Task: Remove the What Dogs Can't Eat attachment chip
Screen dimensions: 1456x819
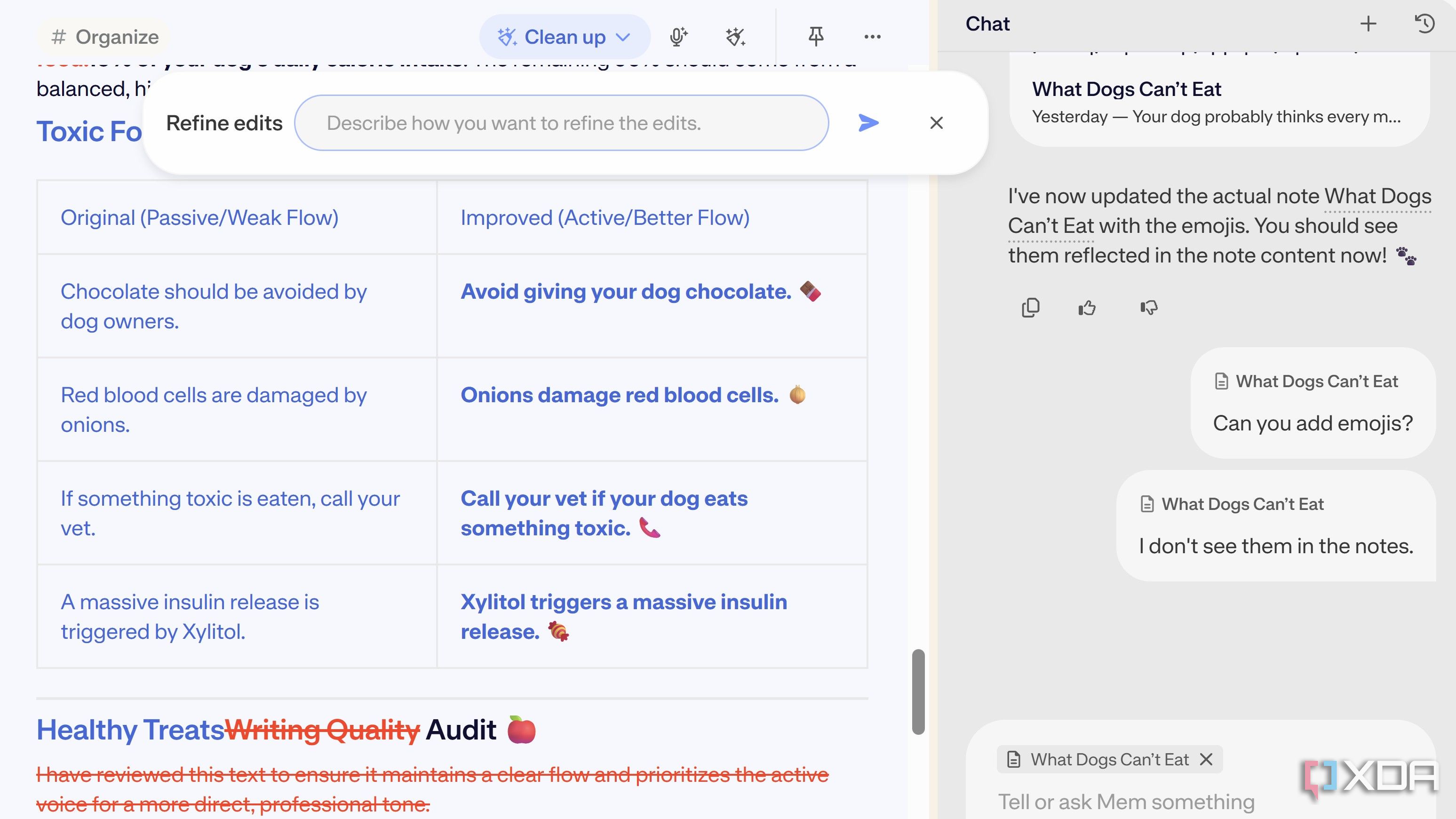Action: click(1206, 759)
